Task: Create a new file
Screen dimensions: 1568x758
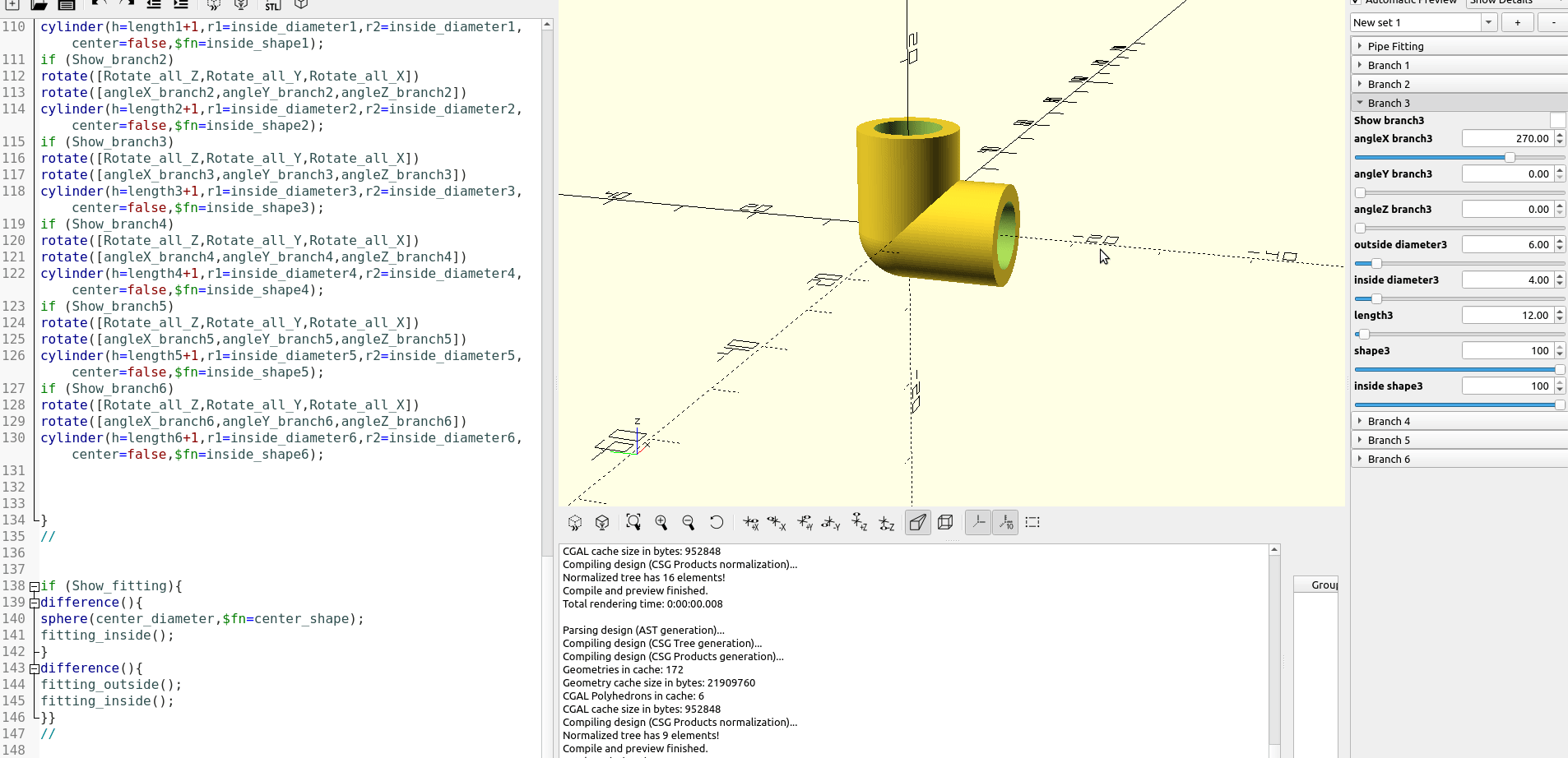Action: tap(12, 5)
